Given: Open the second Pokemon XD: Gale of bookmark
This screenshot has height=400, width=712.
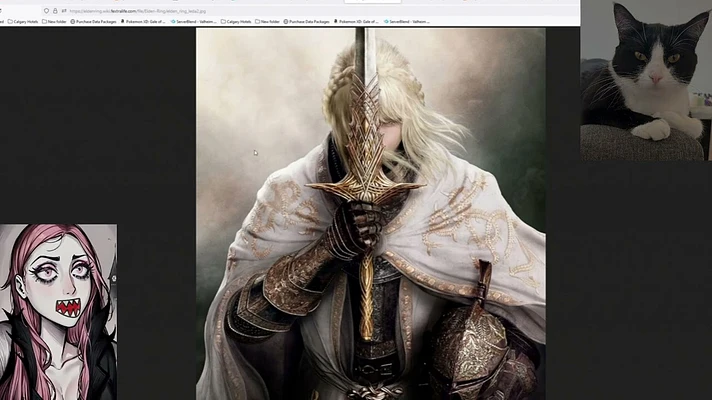Looking at the screenshot, I should point(356,21).
